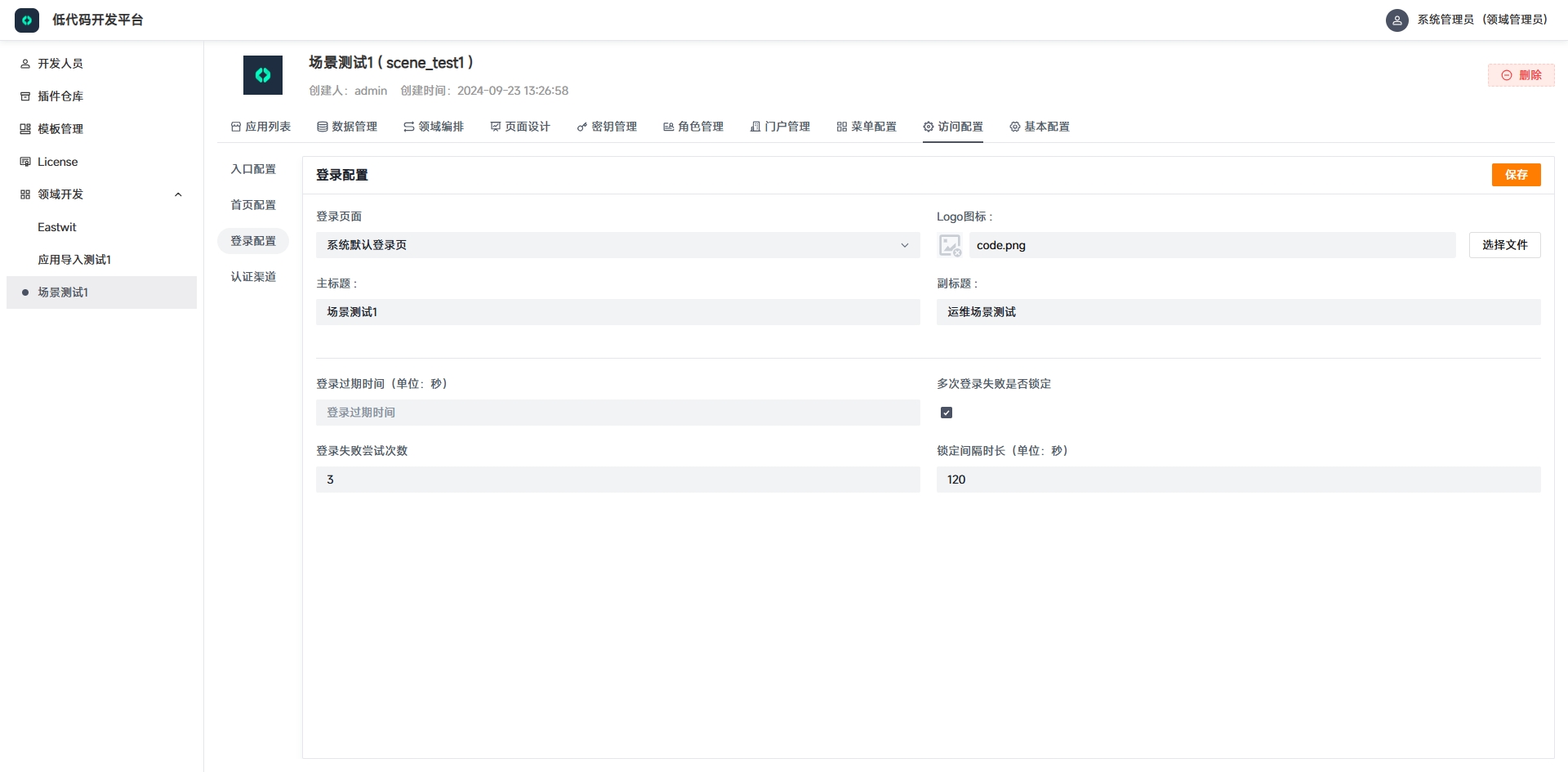Switch to 应用列表 tab
The image size is (1568, 772).
click(261, 127)
